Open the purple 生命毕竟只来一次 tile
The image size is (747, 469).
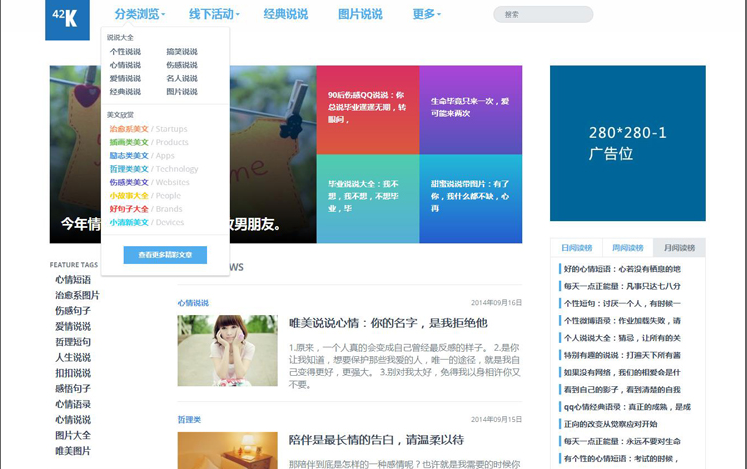pyautogui.click(x=471, y=110)
